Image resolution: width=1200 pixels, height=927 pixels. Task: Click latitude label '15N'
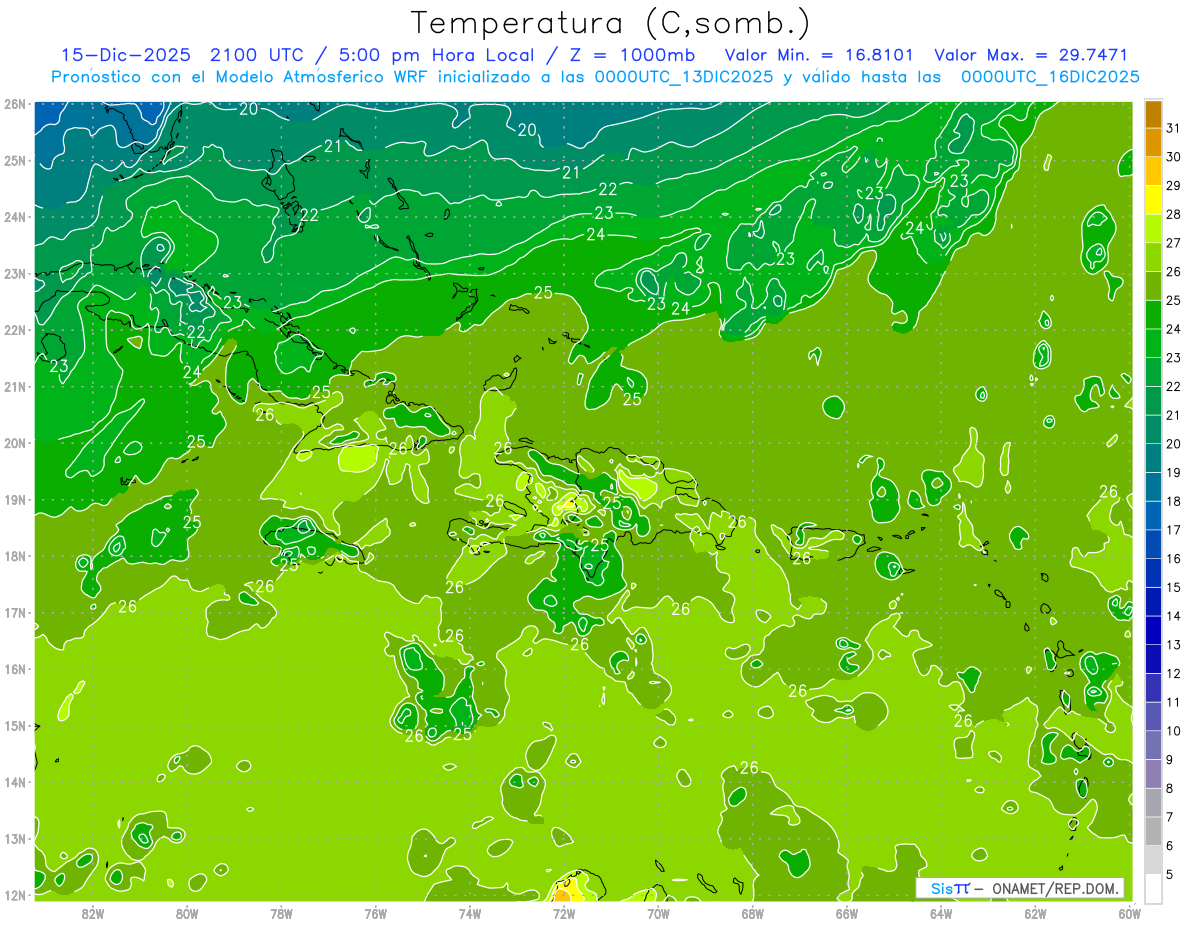pyautogui.click(x=15, y=726)
